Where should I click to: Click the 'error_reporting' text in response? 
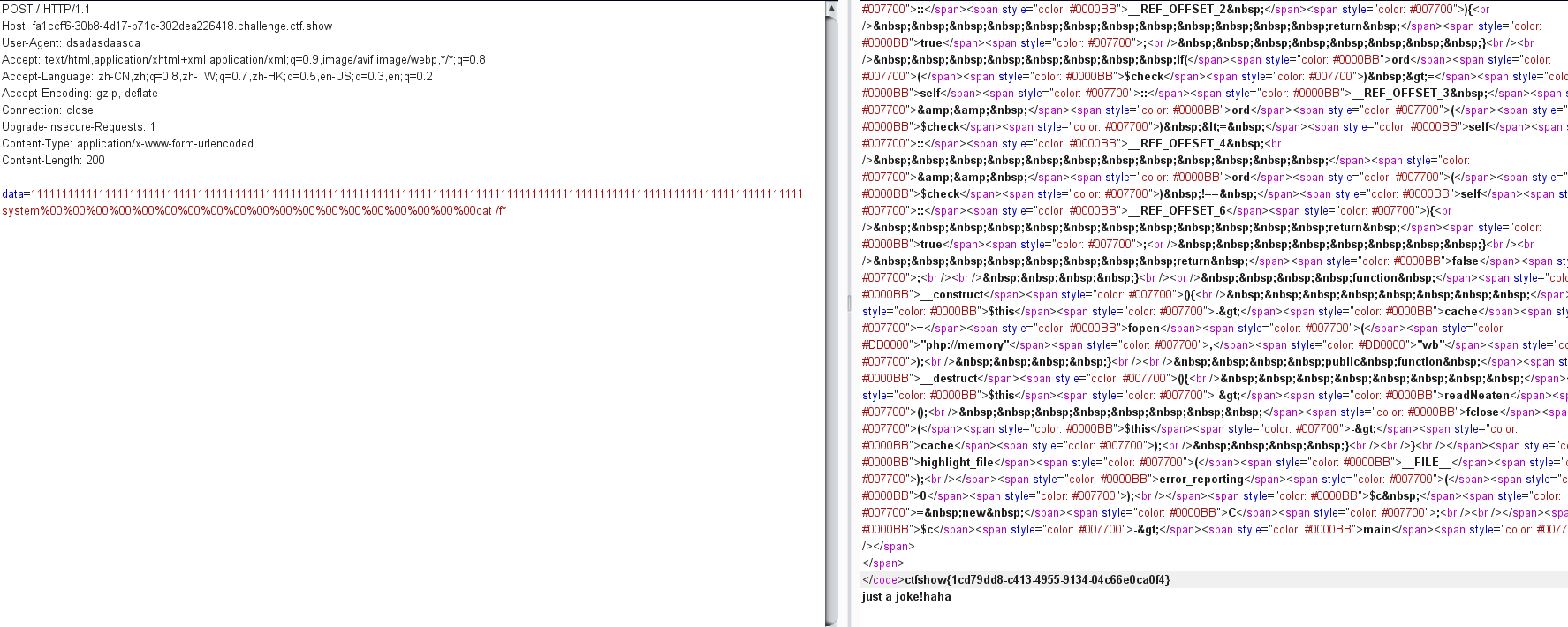coord(1201,479)
